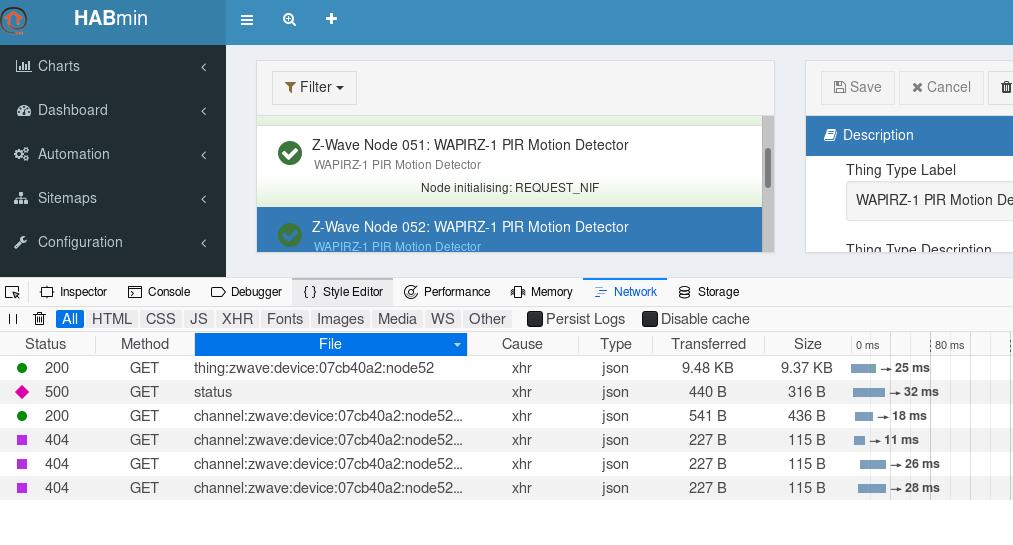Click the 32 ms timeline bar

click(x=868, y=393)
